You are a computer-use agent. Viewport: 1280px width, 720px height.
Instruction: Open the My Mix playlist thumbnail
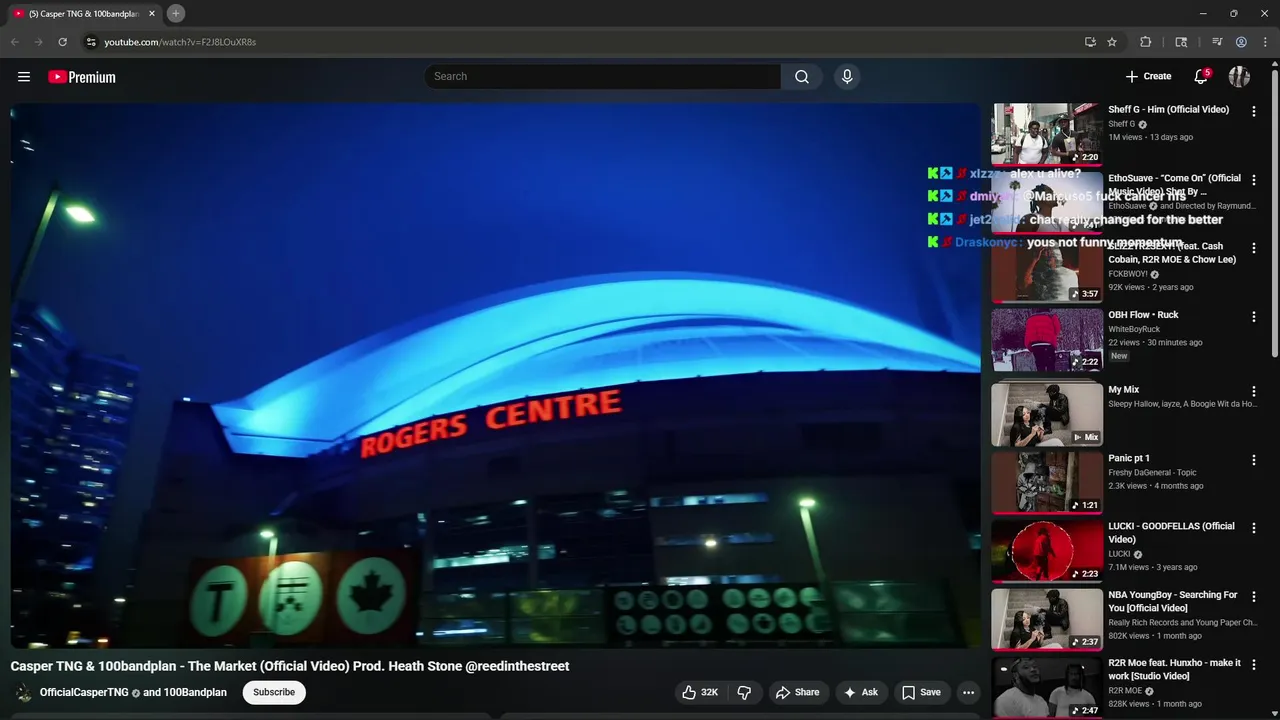pyautogui.click(x=1047, y=414)
